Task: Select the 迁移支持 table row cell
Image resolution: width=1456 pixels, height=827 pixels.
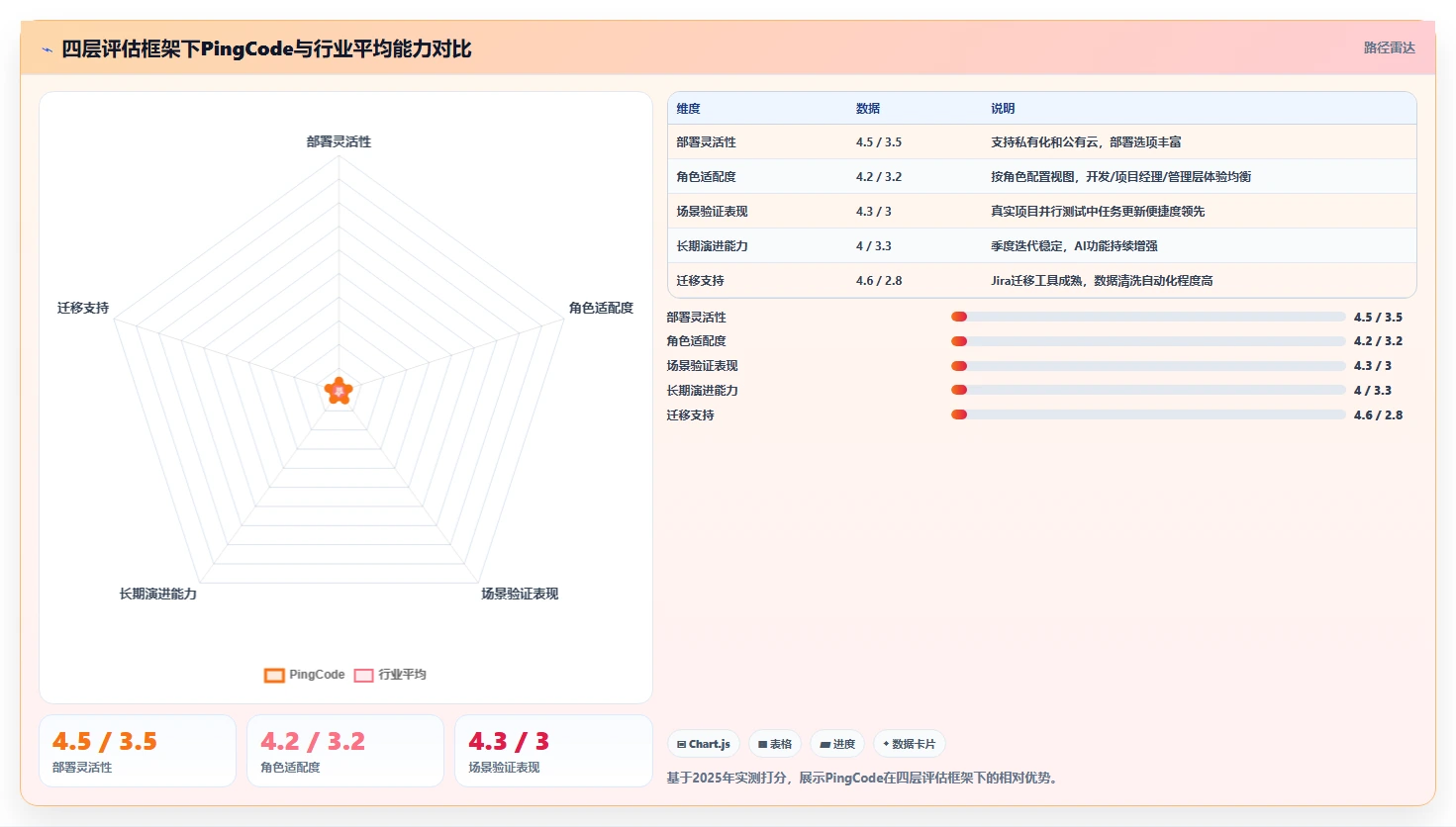Action: click(x=701, y=281)
